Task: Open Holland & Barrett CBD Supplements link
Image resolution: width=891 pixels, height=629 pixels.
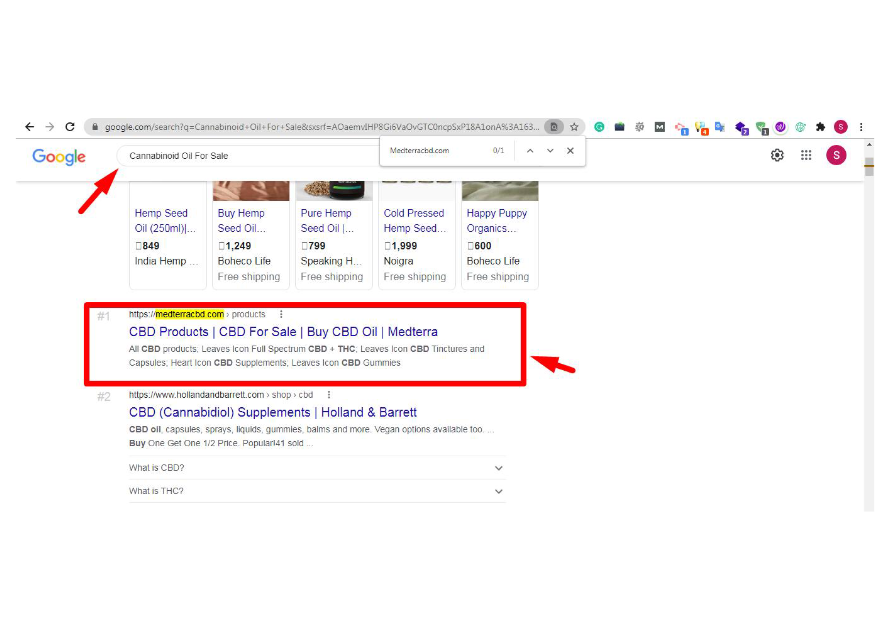Action: pos(273,412)
